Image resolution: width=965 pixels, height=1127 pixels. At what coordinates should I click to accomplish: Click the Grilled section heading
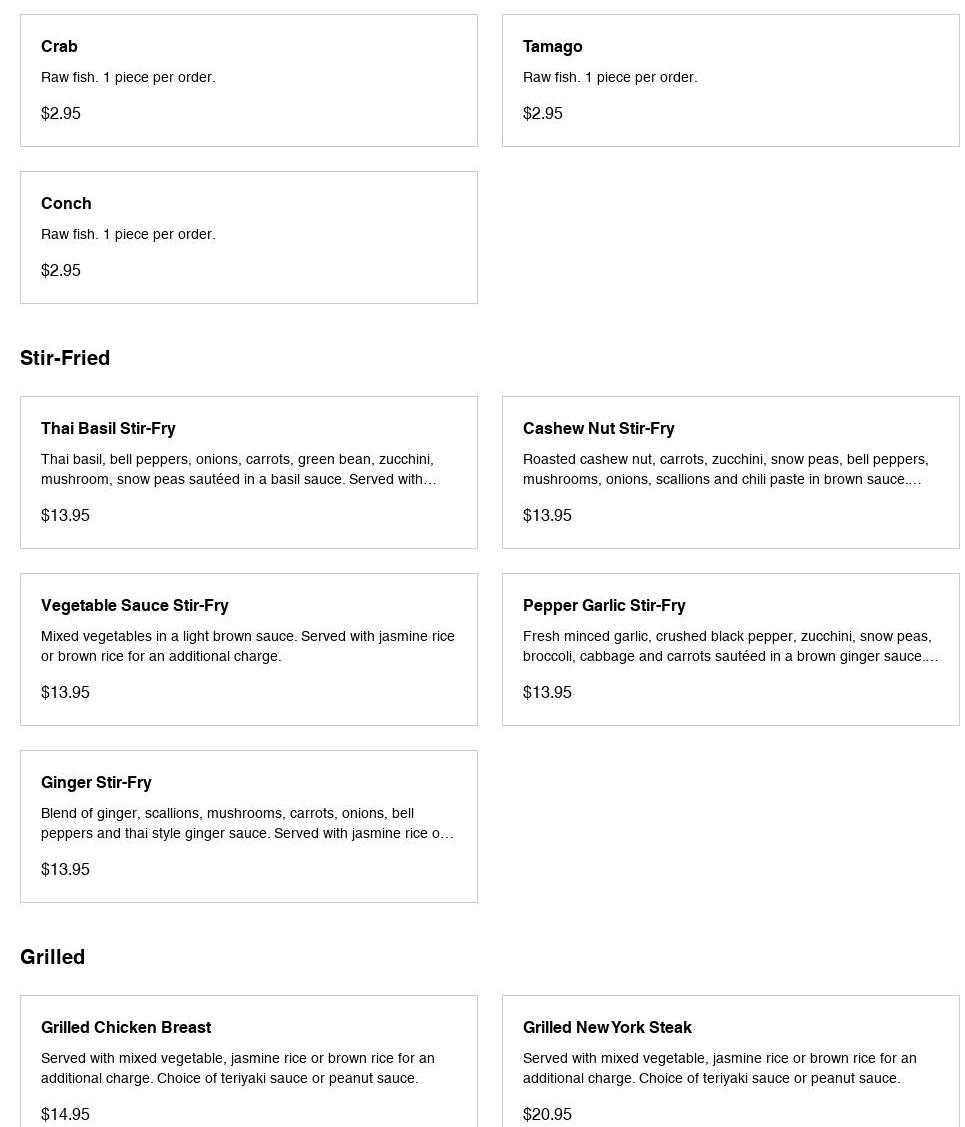(x=52, y=957)
